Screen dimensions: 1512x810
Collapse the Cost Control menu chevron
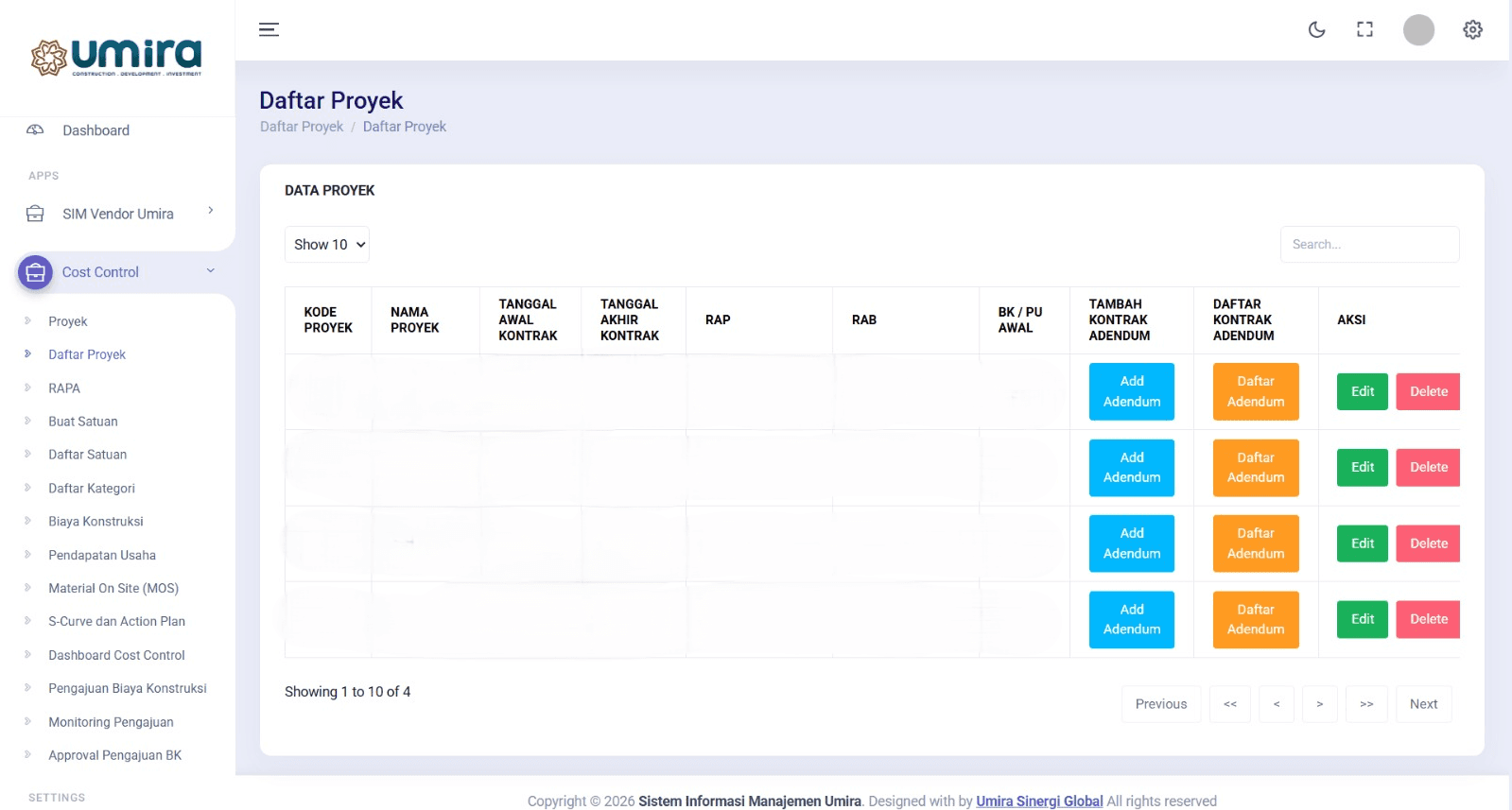point(210,271)
